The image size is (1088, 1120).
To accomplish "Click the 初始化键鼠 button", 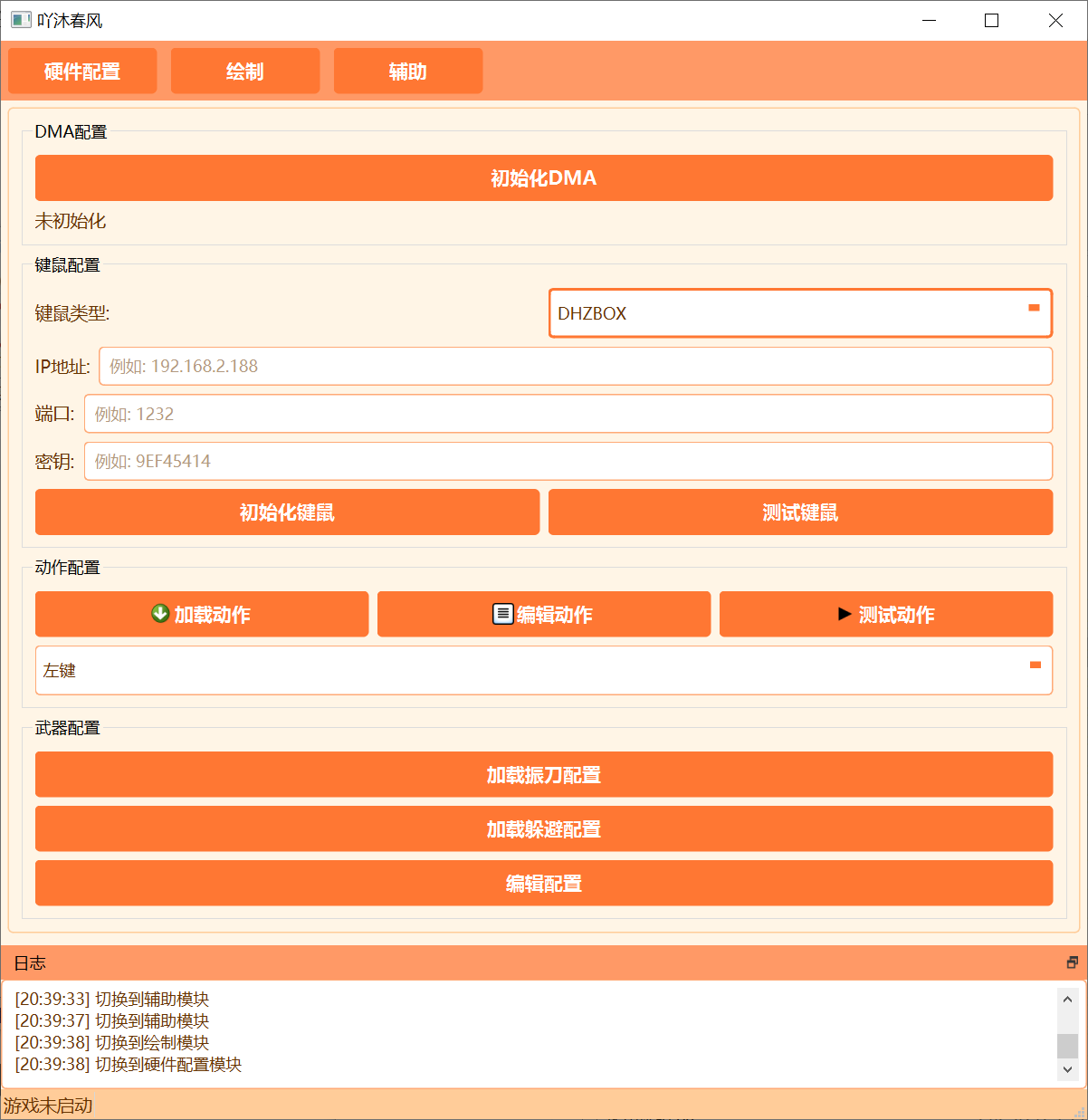I will [287, 512].
